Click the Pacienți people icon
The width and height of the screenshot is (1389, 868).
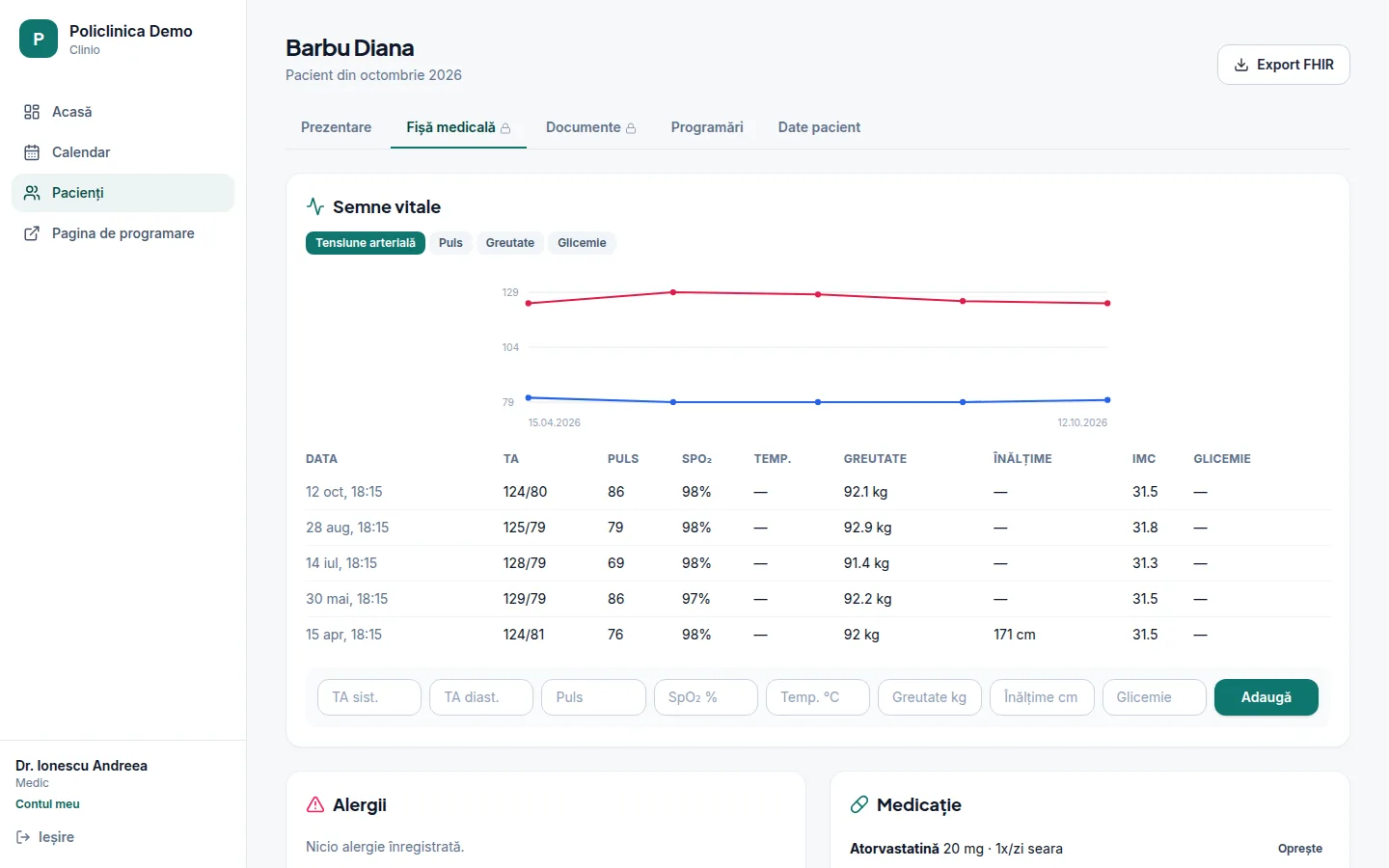tap(32, 193)
